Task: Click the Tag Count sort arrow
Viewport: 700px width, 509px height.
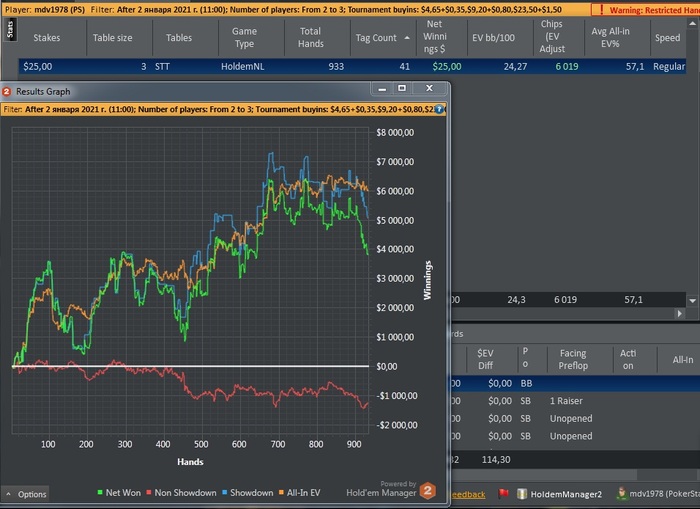Action: [x=407, y=38]
